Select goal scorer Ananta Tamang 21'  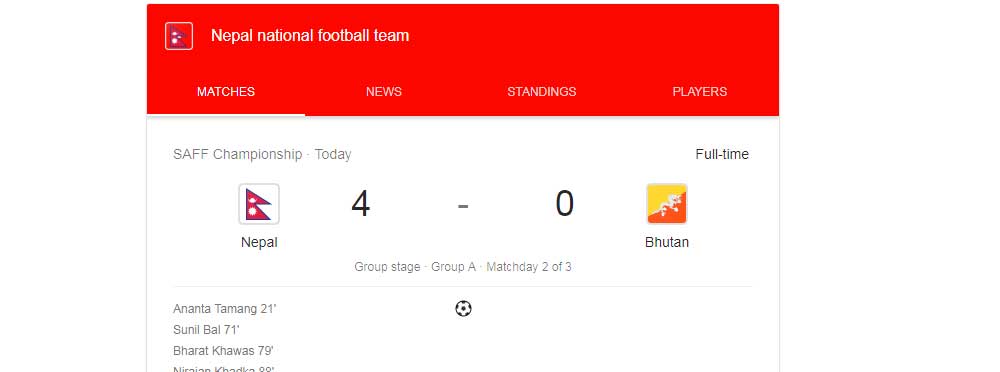pos(224,309)
